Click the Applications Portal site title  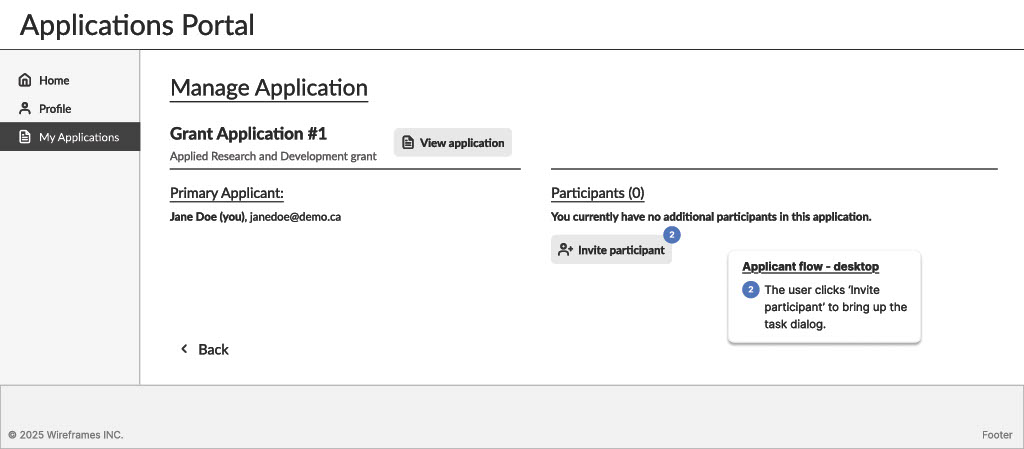coord(137,25)
